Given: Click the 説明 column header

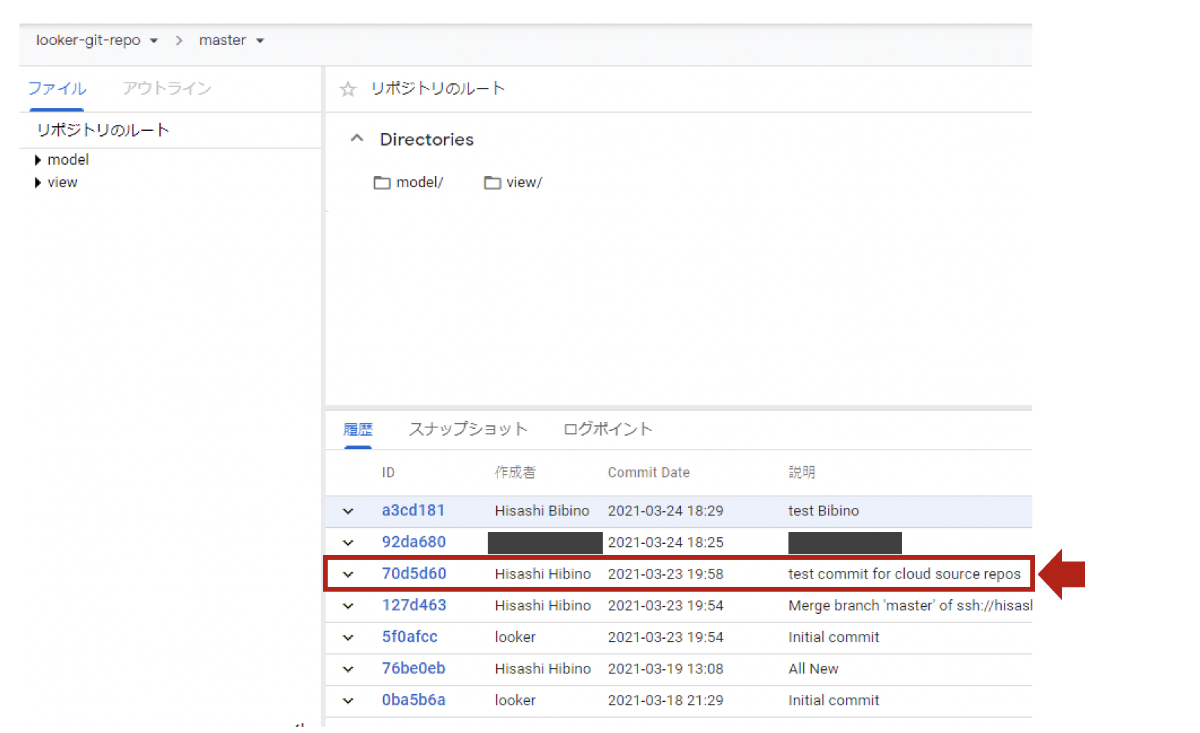Looking at the screenshot, I should point(802,473).
